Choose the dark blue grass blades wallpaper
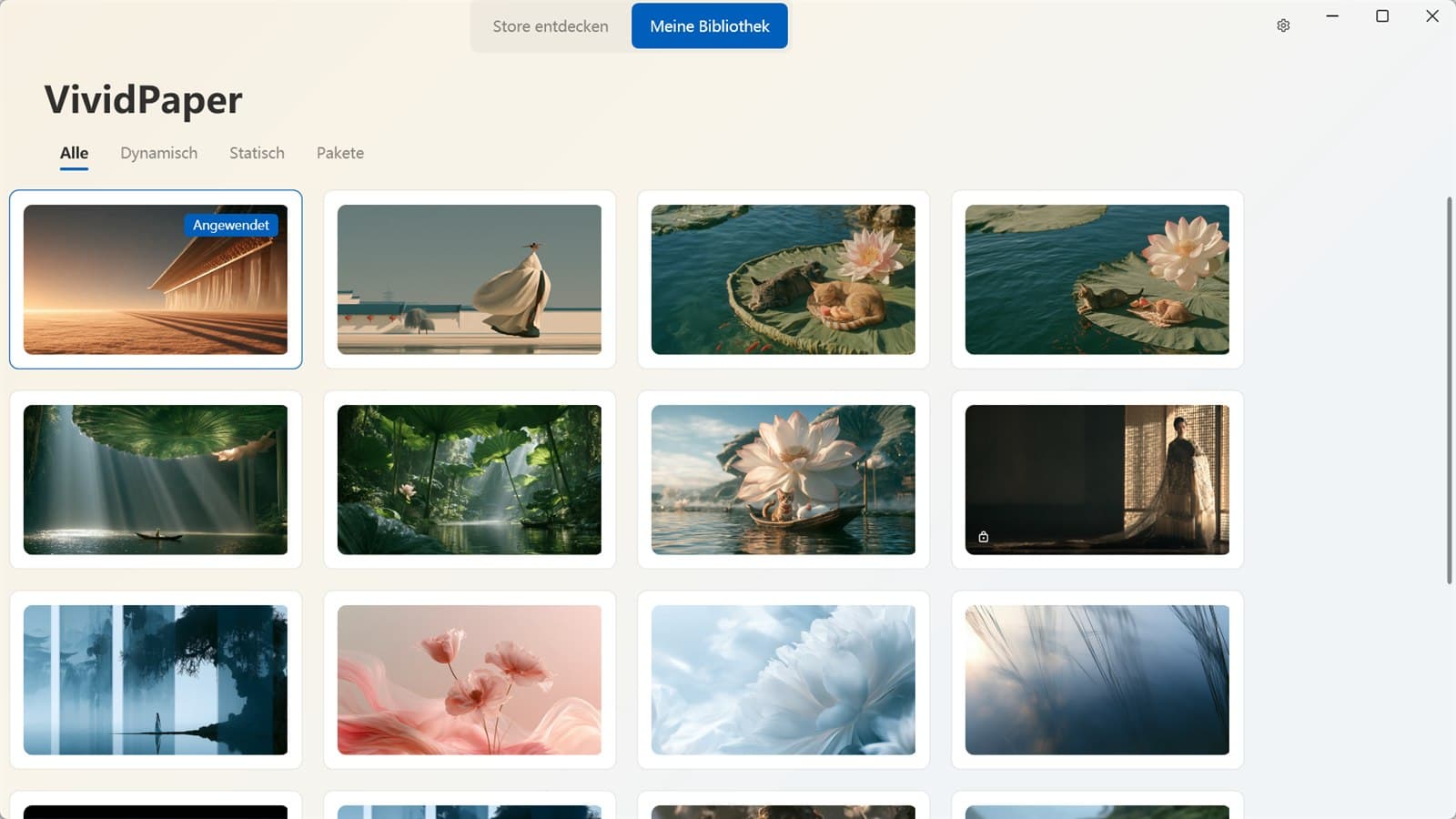The image size is (1456, 819). (x=1097, y=680)
